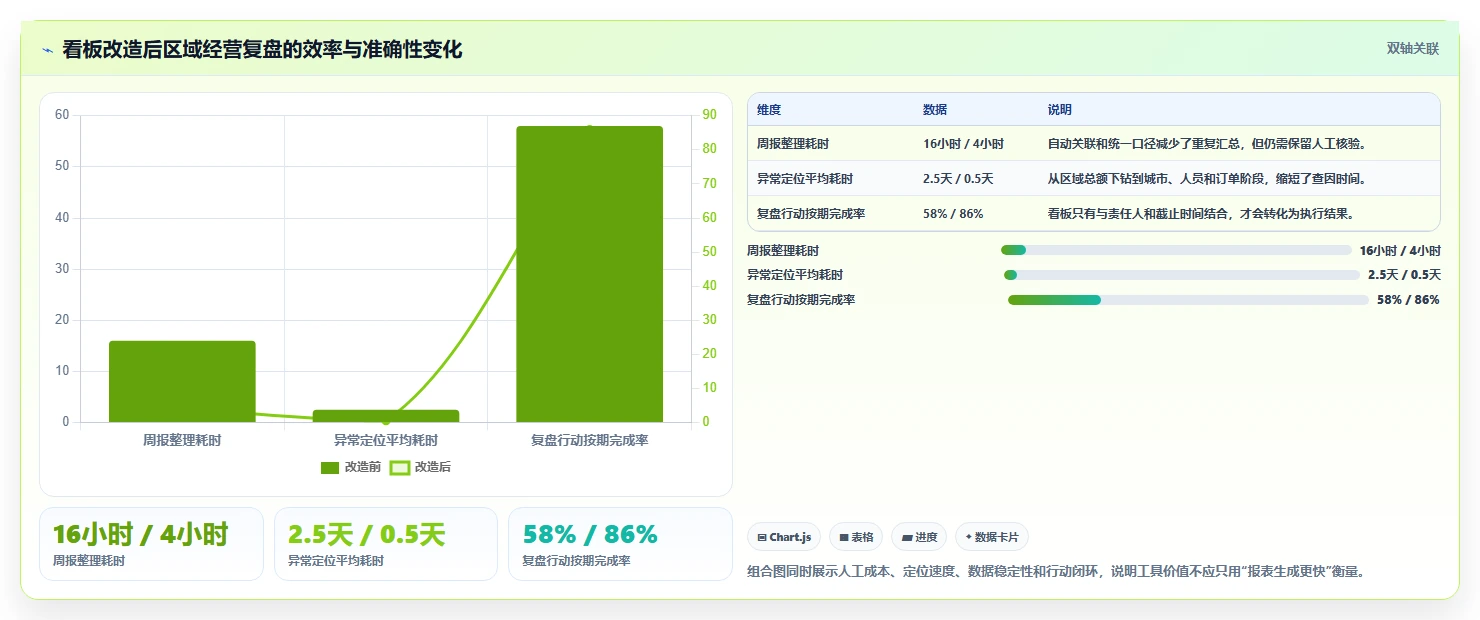The image size is (1480, 620).
Task: Click the 2.5天 / 0.5天 data card
Action: (x=385, y=544)
